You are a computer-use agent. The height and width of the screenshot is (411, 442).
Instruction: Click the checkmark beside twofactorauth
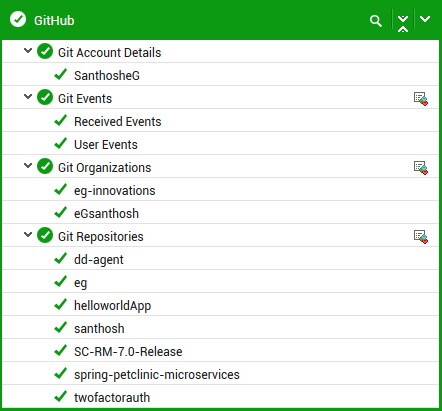point(61,396)
